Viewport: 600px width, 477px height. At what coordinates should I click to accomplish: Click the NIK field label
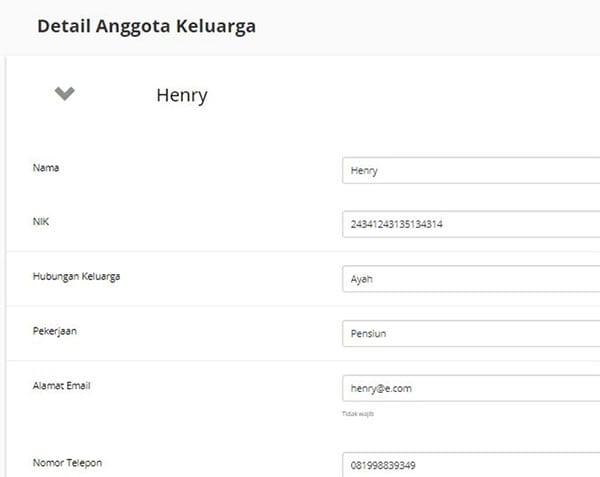tap(41, 221)
